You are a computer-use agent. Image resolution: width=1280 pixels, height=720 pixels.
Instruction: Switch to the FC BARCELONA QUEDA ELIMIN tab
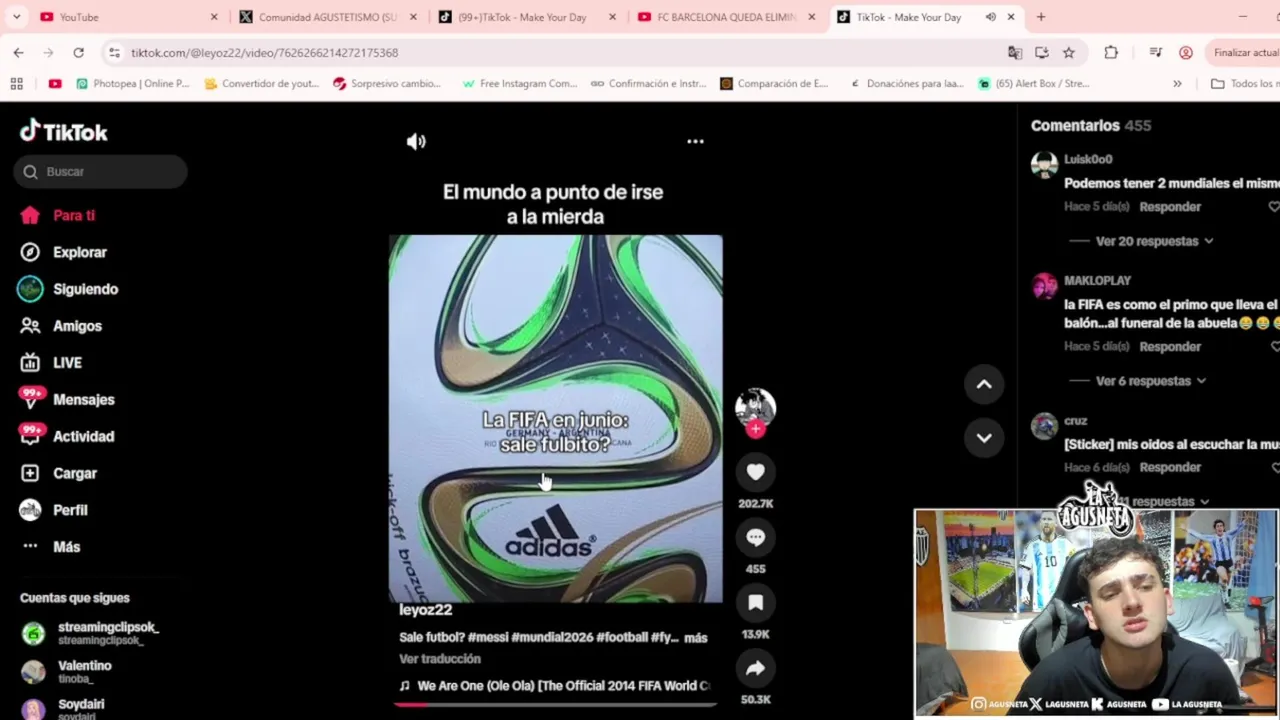[x=726, y=17]
